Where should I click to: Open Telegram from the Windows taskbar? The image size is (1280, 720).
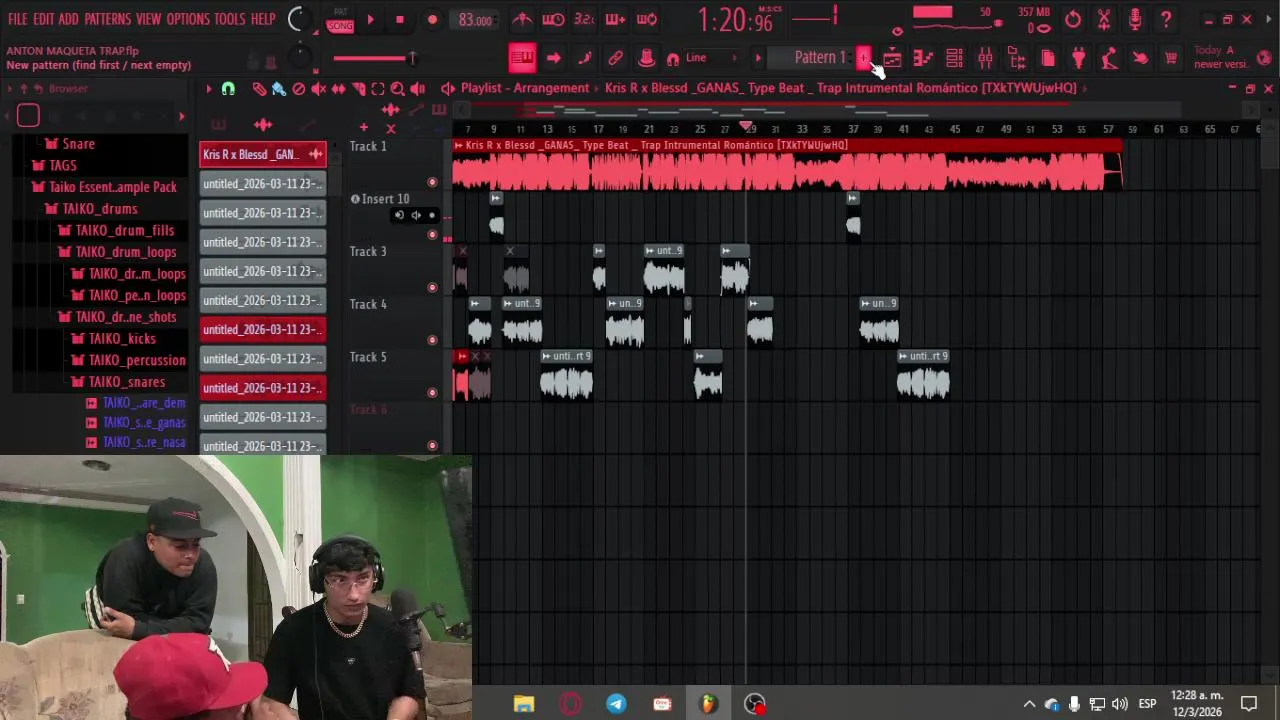616,704
